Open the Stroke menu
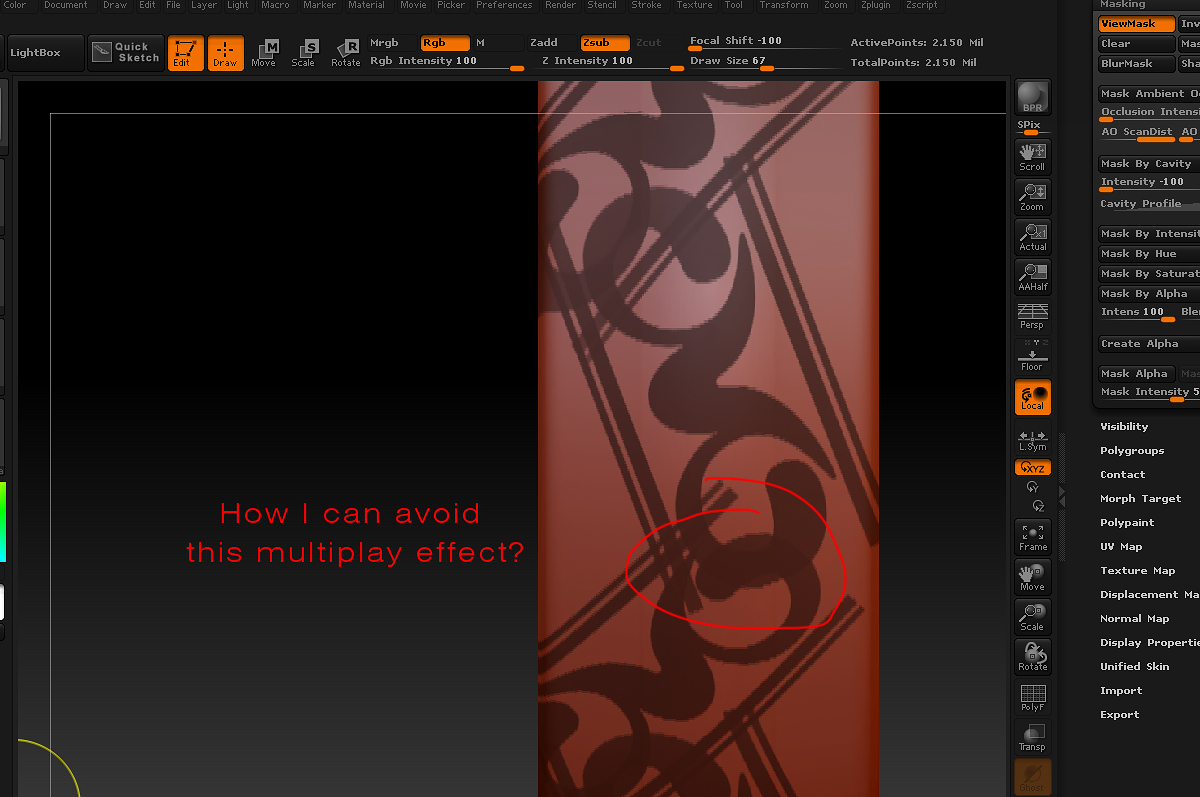This screenshot has height=797, width=1200. tap(646, 5)
